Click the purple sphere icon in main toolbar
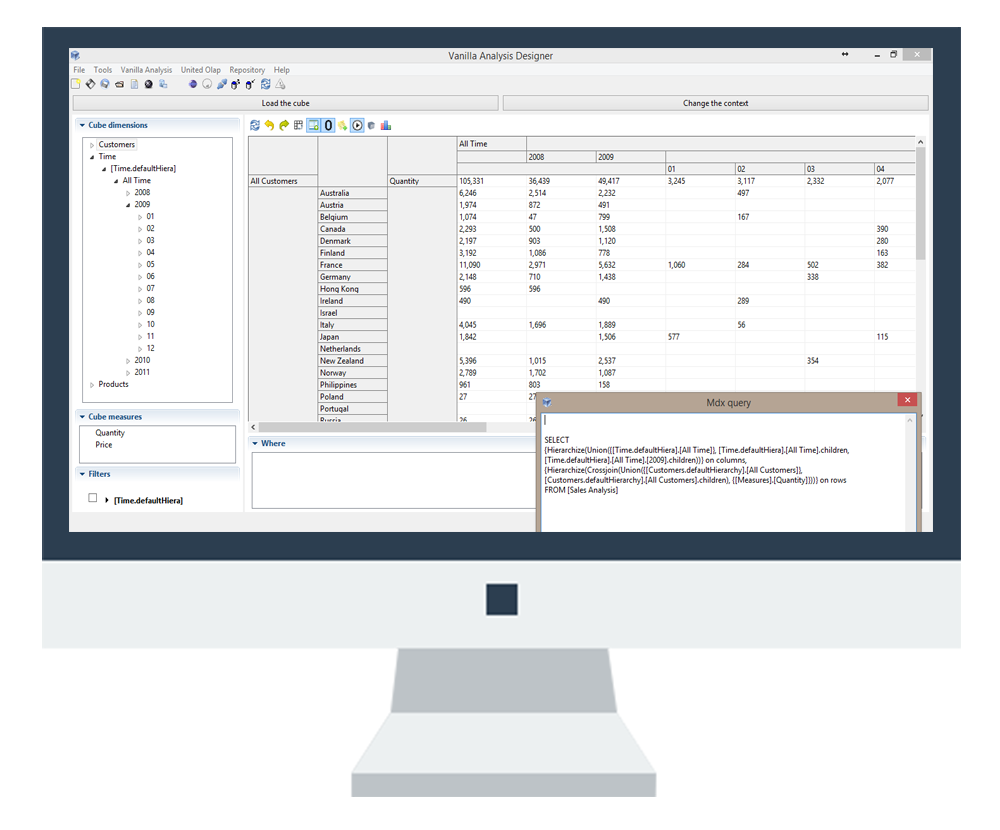 [193, 84]
